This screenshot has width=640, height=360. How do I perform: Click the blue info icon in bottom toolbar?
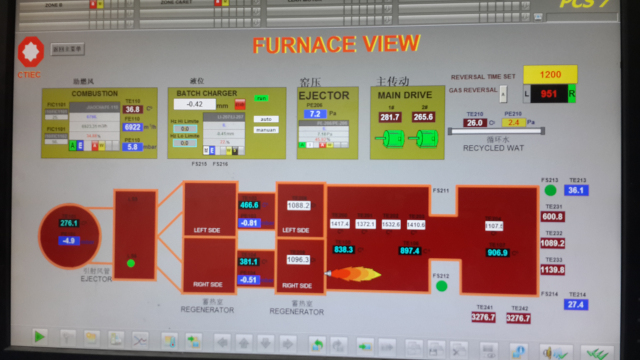[518, 351]
